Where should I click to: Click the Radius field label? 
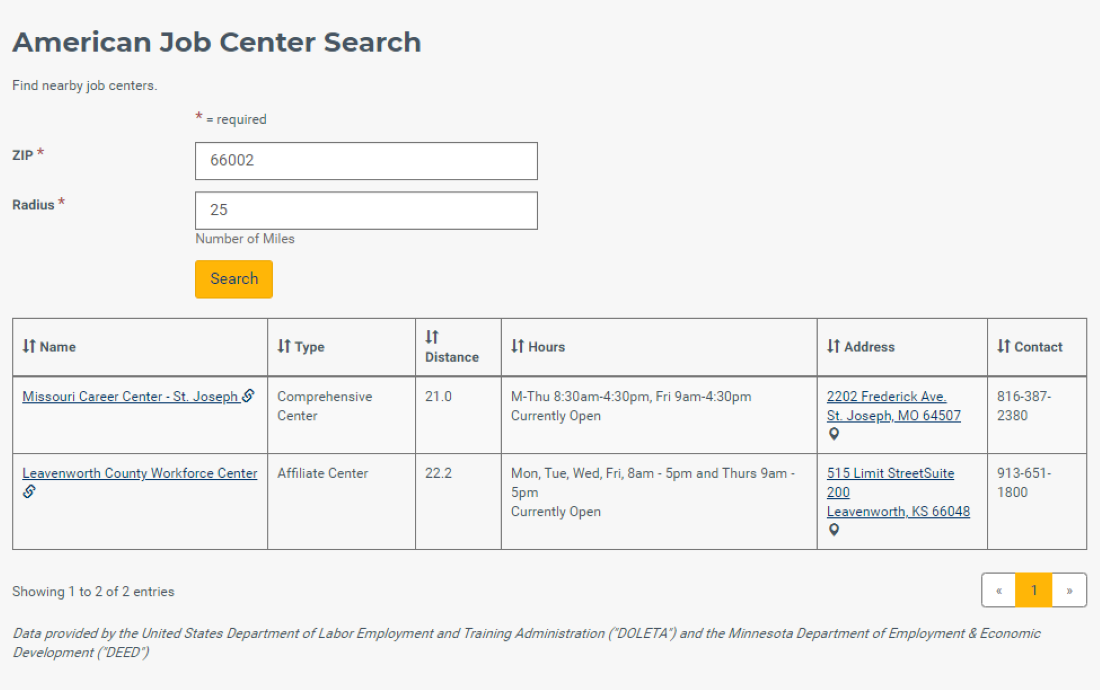pyautogui.click(x=33, y=205)
